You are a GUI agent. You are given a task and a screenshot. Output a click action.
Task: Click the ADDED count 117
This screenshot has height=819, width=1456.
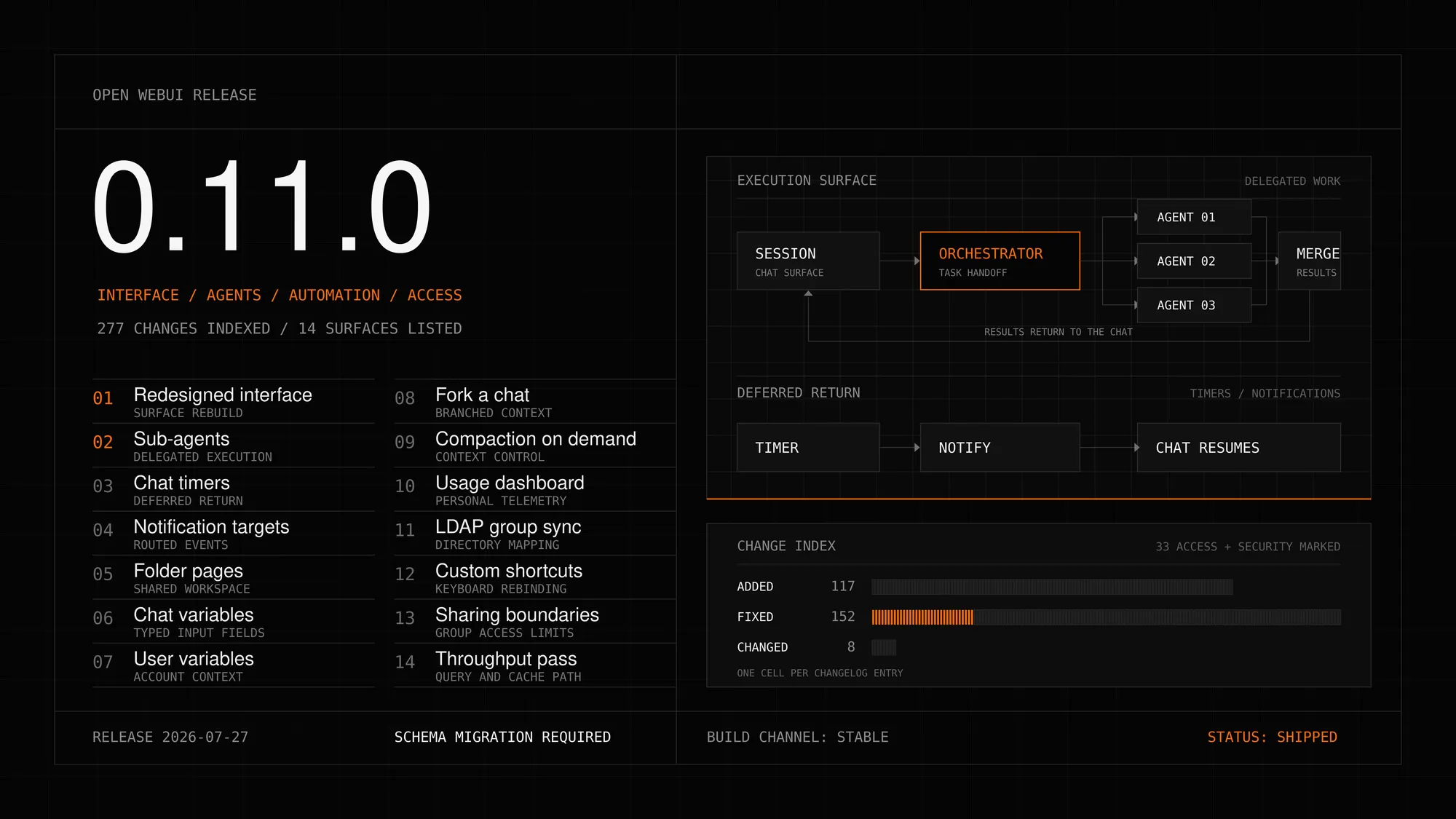843,586
